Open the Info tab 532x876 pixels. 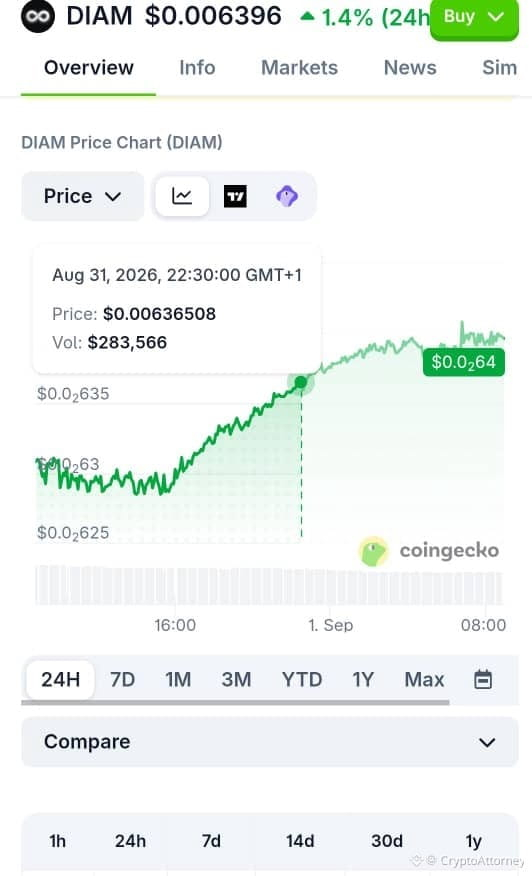[197, 68]
